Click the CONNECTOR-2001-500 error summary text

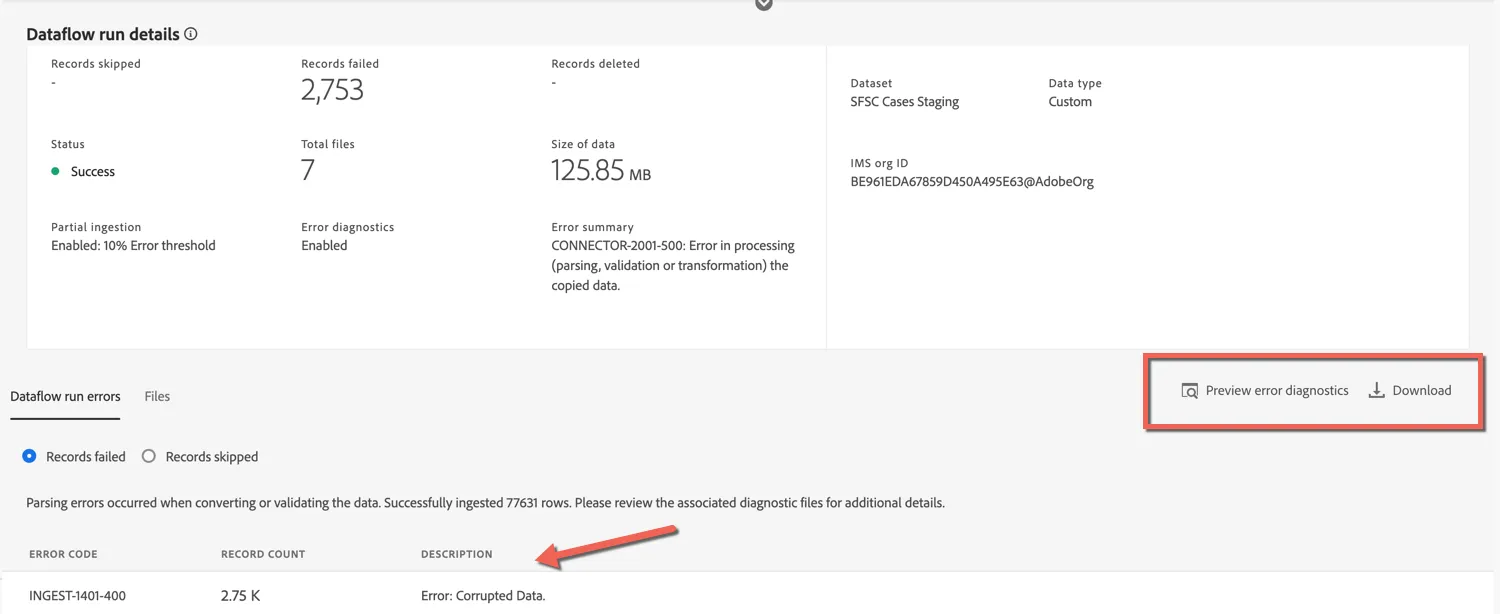(x=673, y=265)
